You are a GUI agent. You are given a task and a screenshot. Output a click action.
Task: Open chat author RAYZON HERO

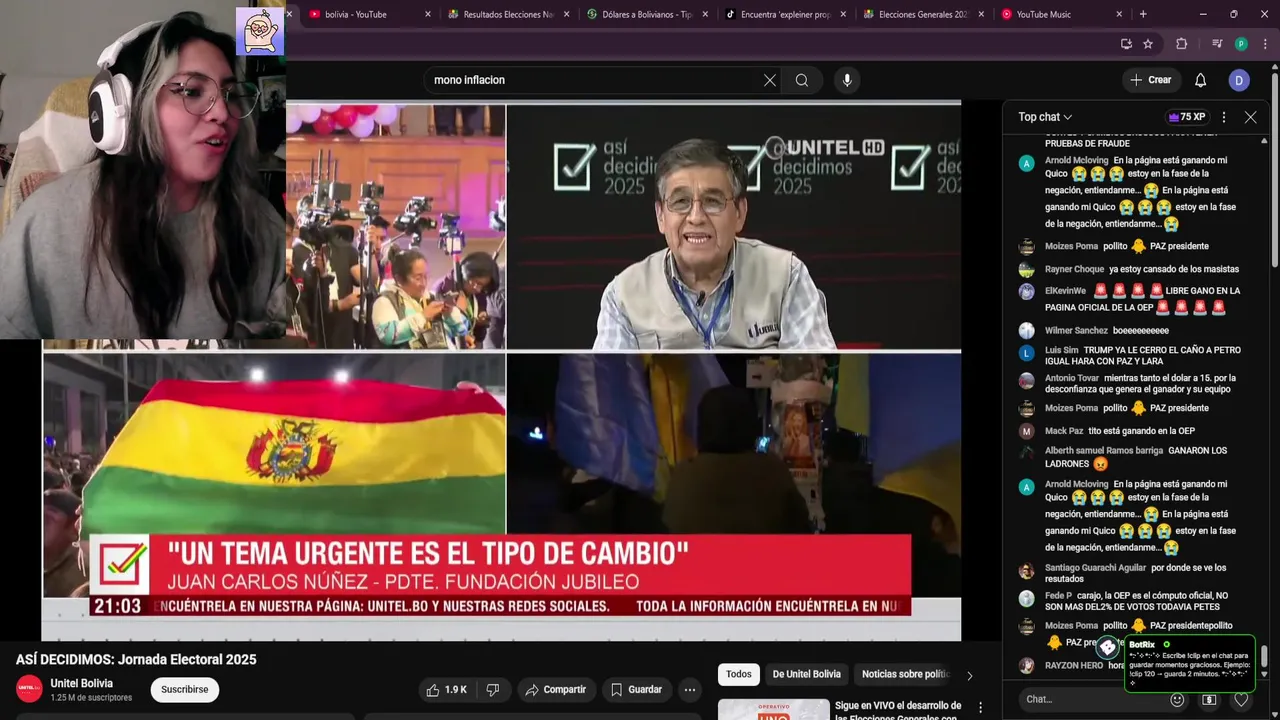click(1074, 665)
